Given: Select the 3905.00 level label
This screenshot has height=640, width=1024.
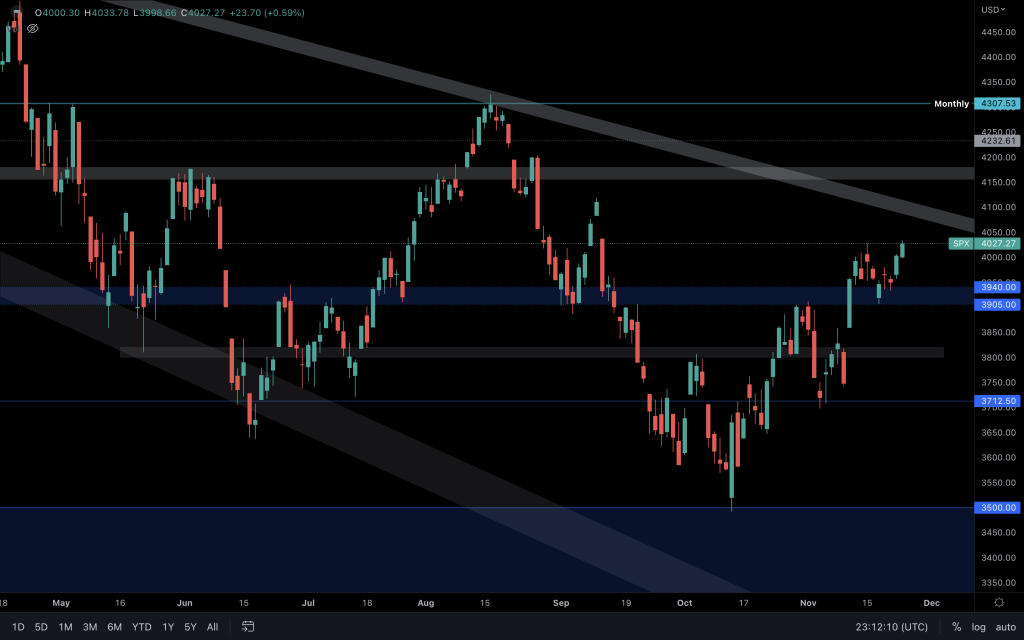Looking at the screenshot, I should [997, 304].
